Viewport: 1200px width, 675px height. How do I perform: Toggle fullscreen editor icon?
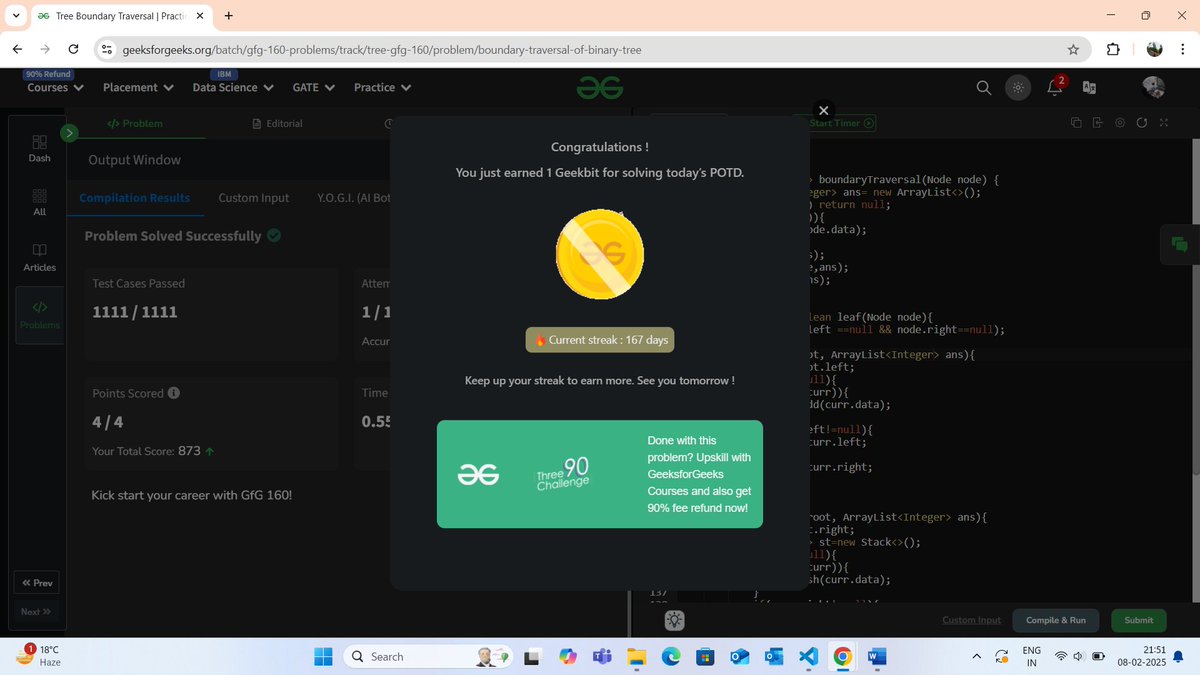(1163, 123)
